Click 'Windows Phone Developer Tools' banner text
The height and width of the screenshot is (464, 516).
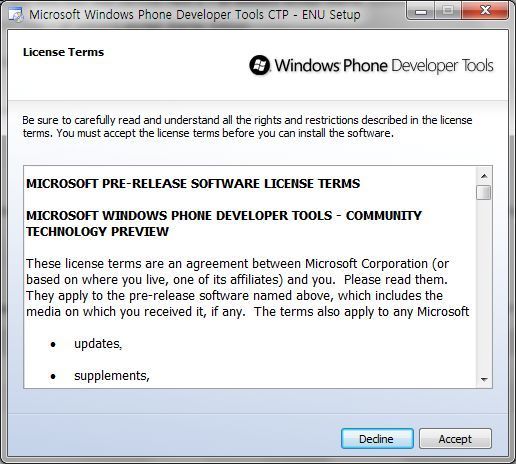point(384,66)
